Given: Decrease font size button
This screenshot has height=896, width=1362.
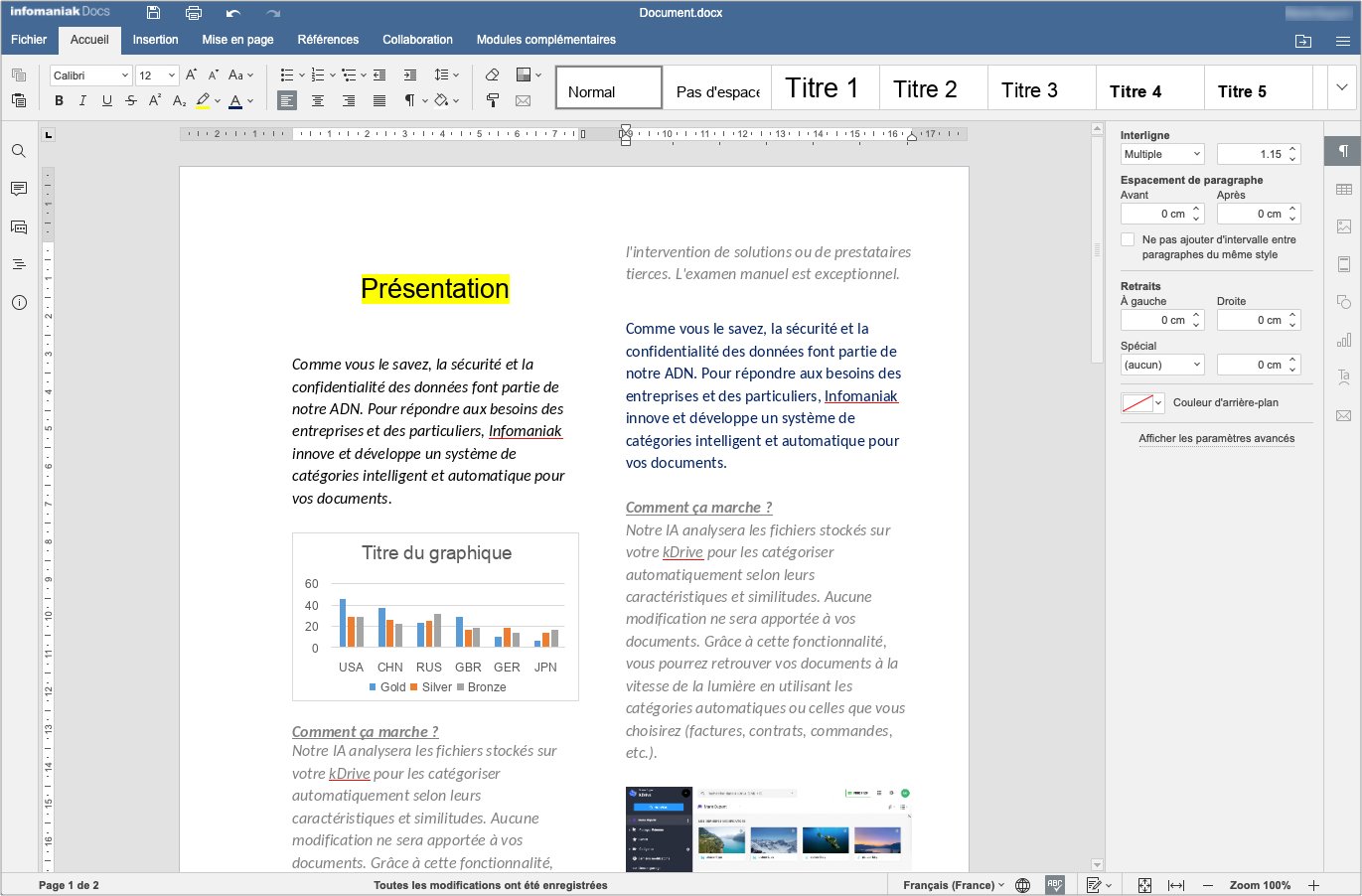Looking at the screenshot, I should tap(213, 75).
